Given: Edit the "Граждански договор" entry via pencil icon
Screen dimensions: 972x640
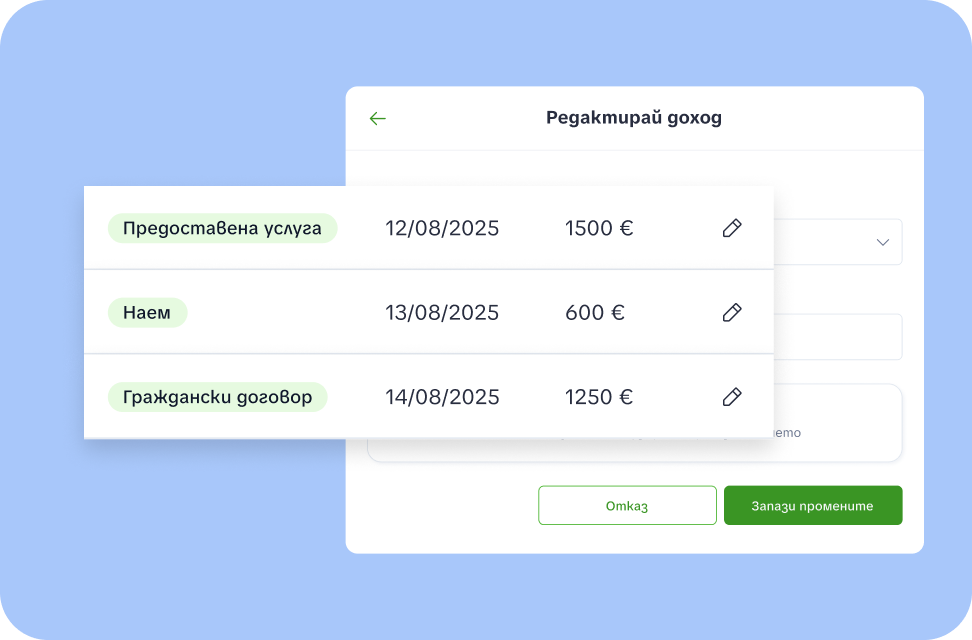Looking at the screenshot, I should pos(731,397).
